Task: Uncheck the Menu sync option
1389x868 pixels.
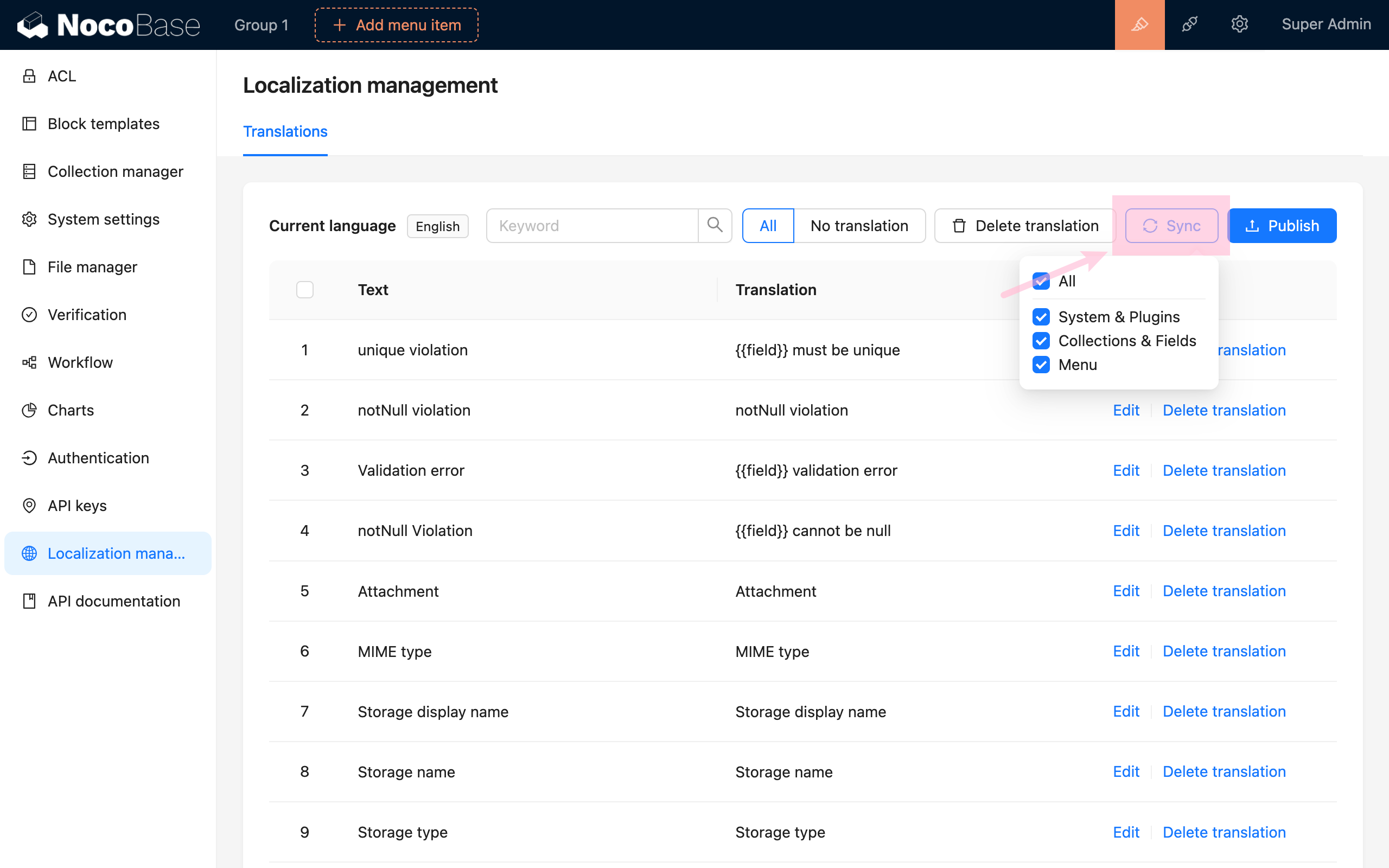Action: point(1041,365)
